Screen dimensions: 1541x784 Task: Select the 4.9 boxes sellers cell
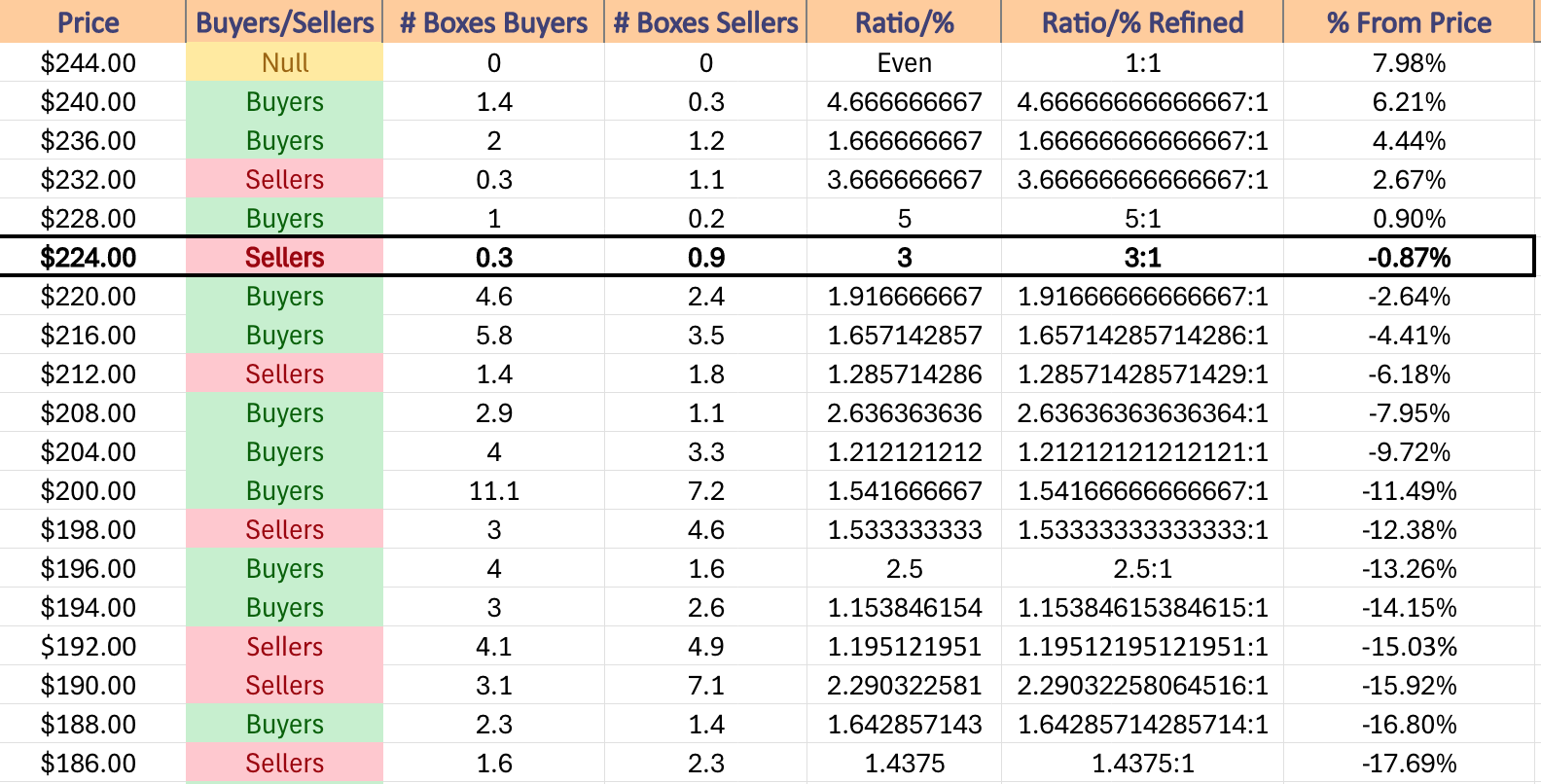[x=706, y=647]
